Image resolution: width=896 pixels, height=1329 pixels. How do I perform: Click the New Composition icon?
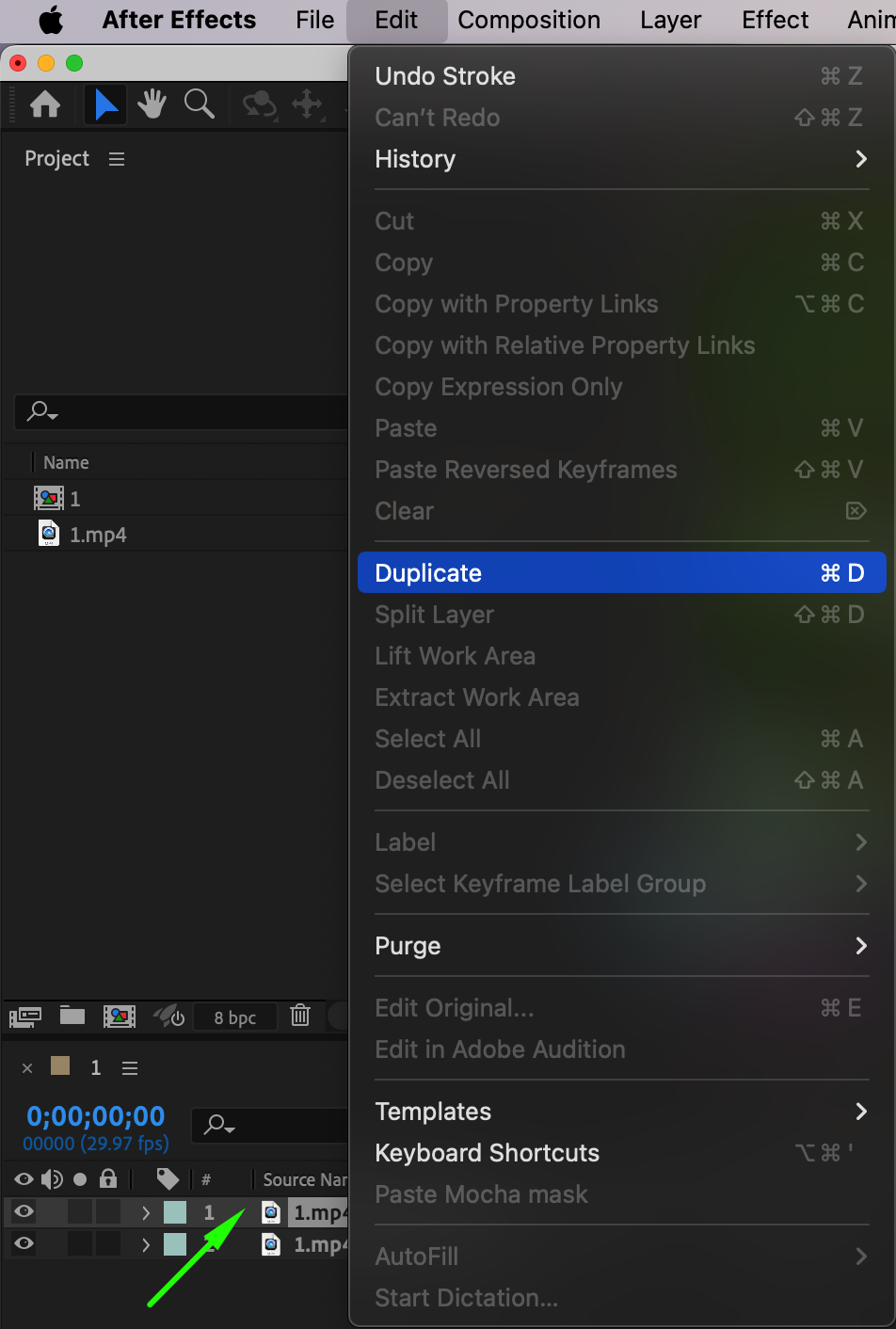pos(119,1016)
